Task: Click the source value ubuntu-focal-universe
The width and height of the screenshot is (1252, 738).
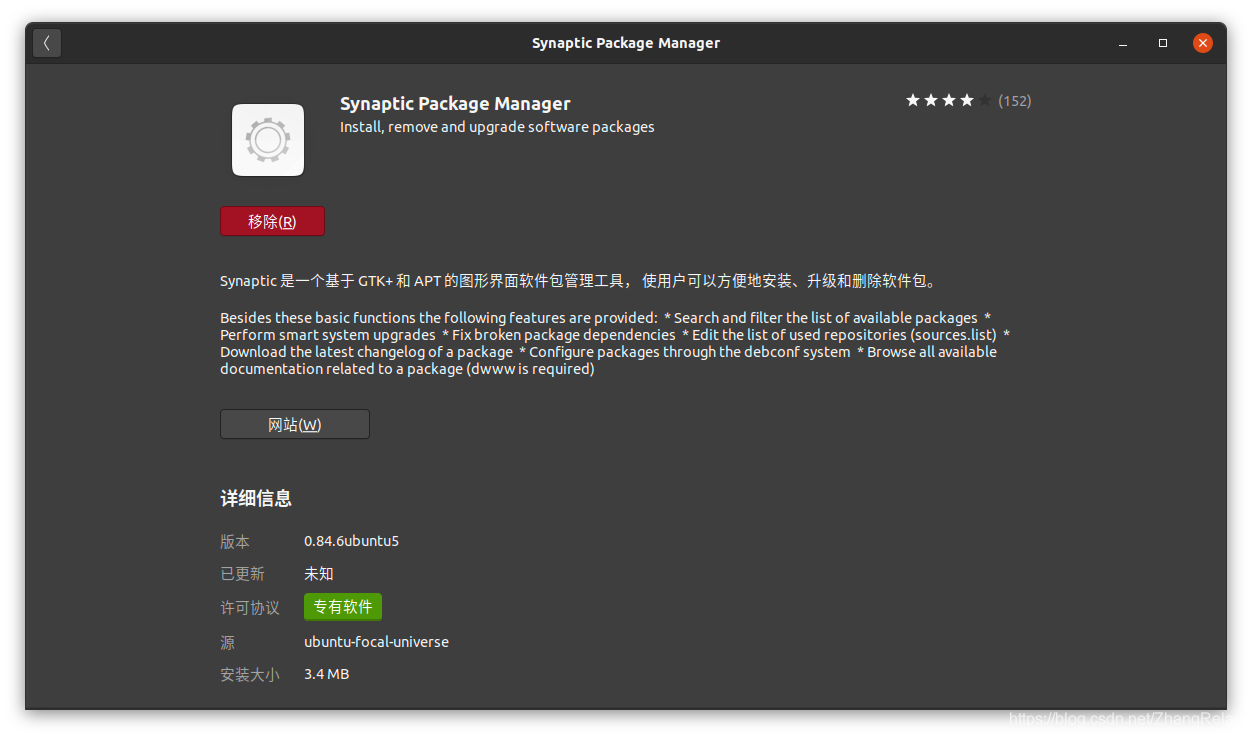Action: 377,642
